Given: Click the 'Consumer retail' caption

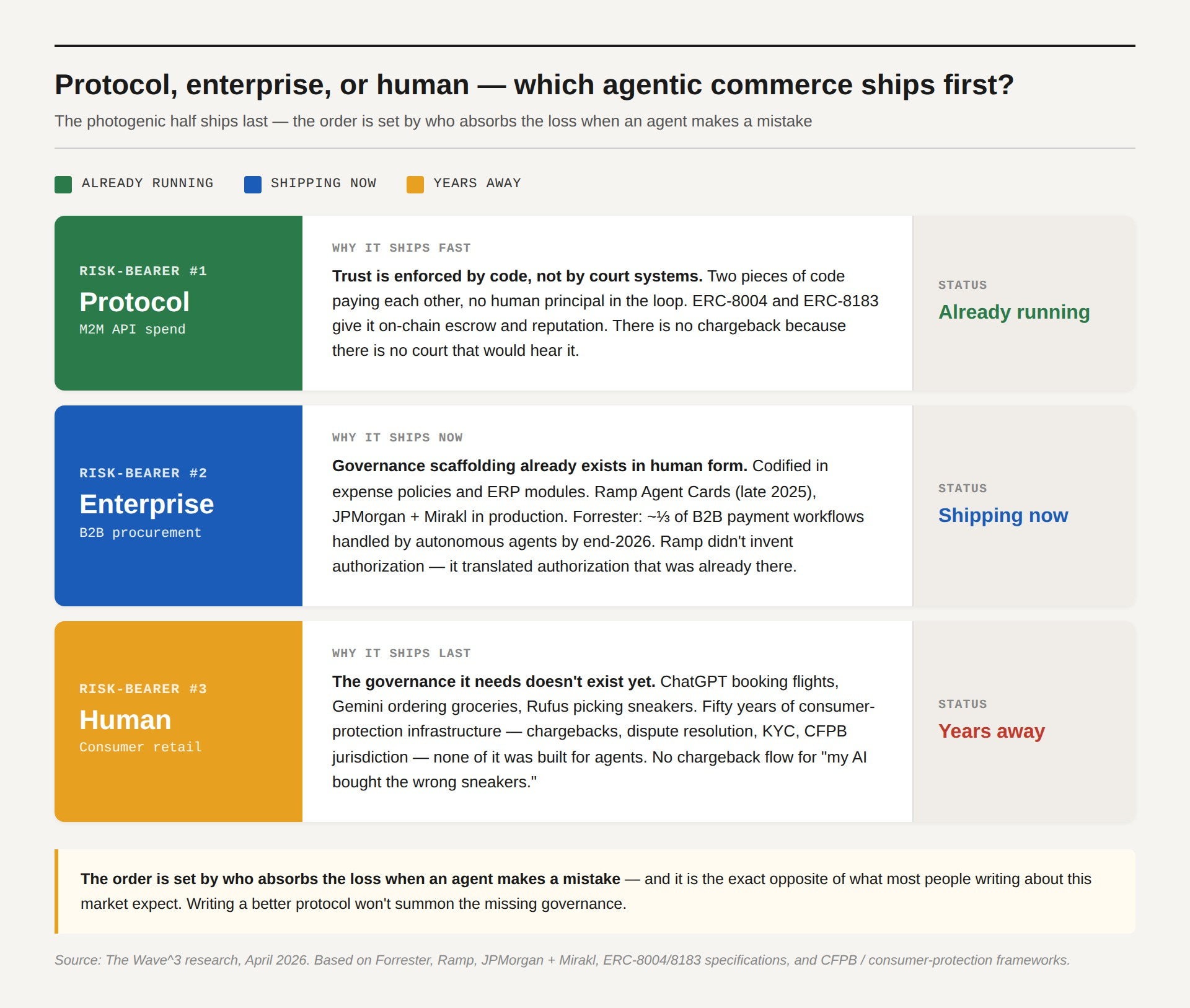Looking at the screenshot, I should pos(141,747).
